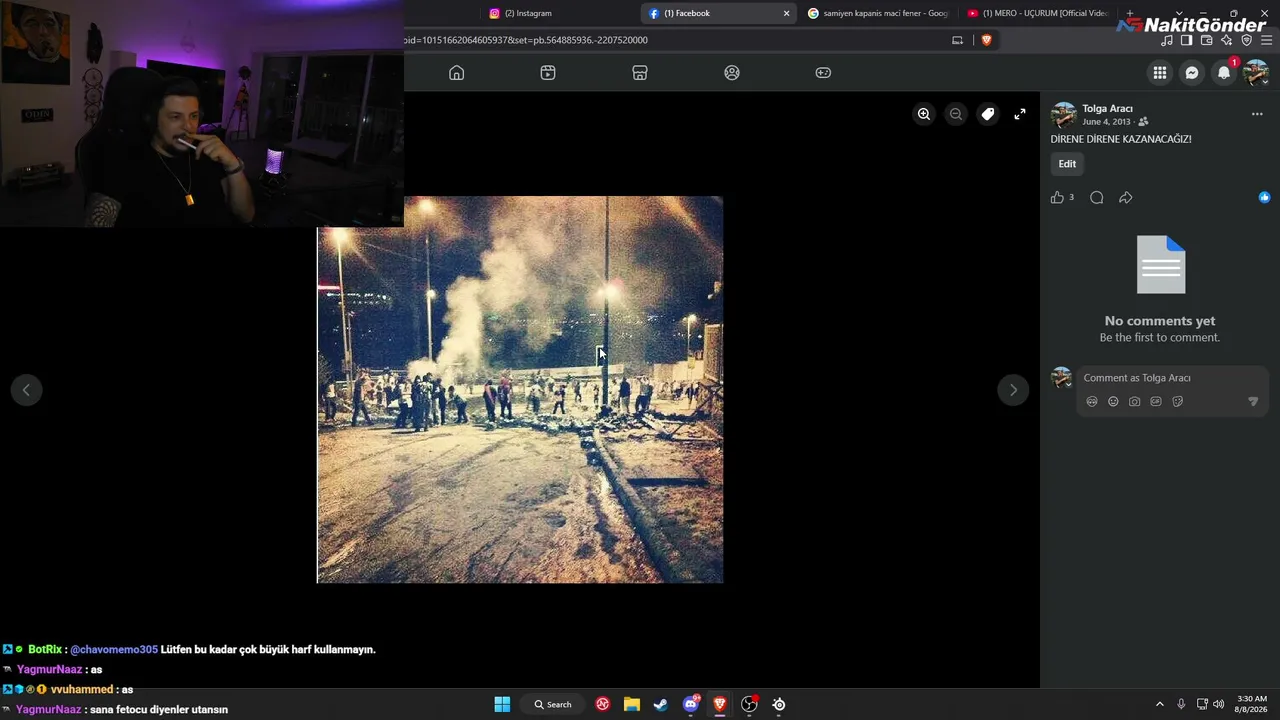Share the photo using arrow icon
Viewport: 1280px width, 720px height.
(x=1126, y=198)
